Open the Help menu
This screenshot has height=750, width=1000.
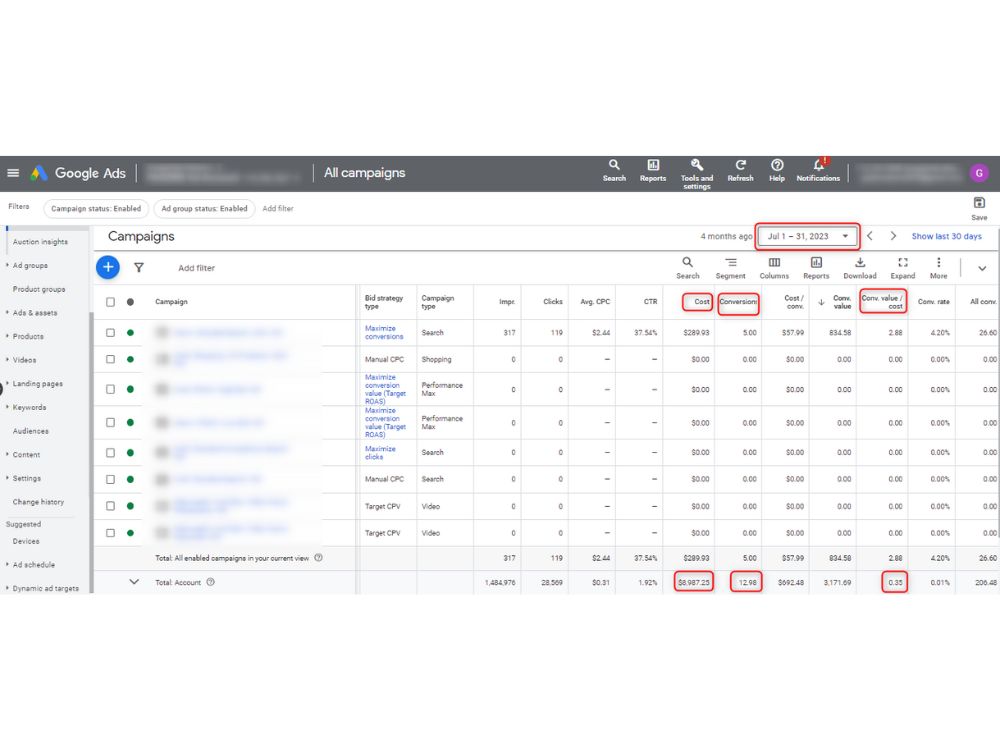(777, 170)
